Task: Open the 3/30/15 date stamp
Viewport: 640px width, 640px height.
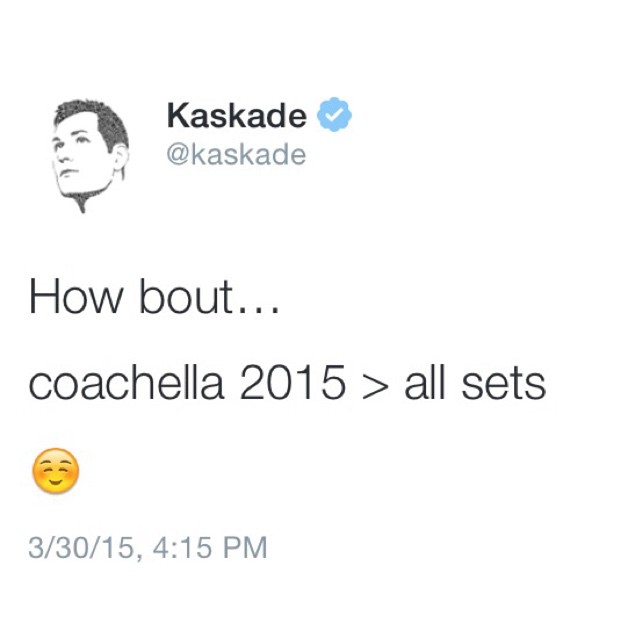Action: [81, 547]
